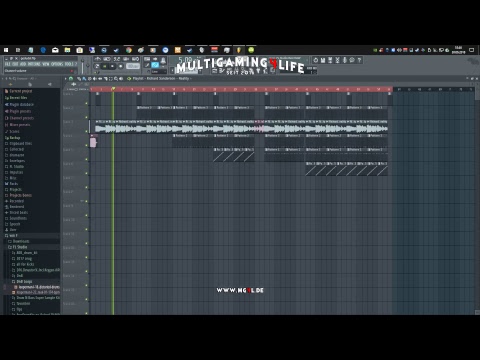Mute Track 2 via its green dot
Screen dimensions: 480x360
pos(86,117)
